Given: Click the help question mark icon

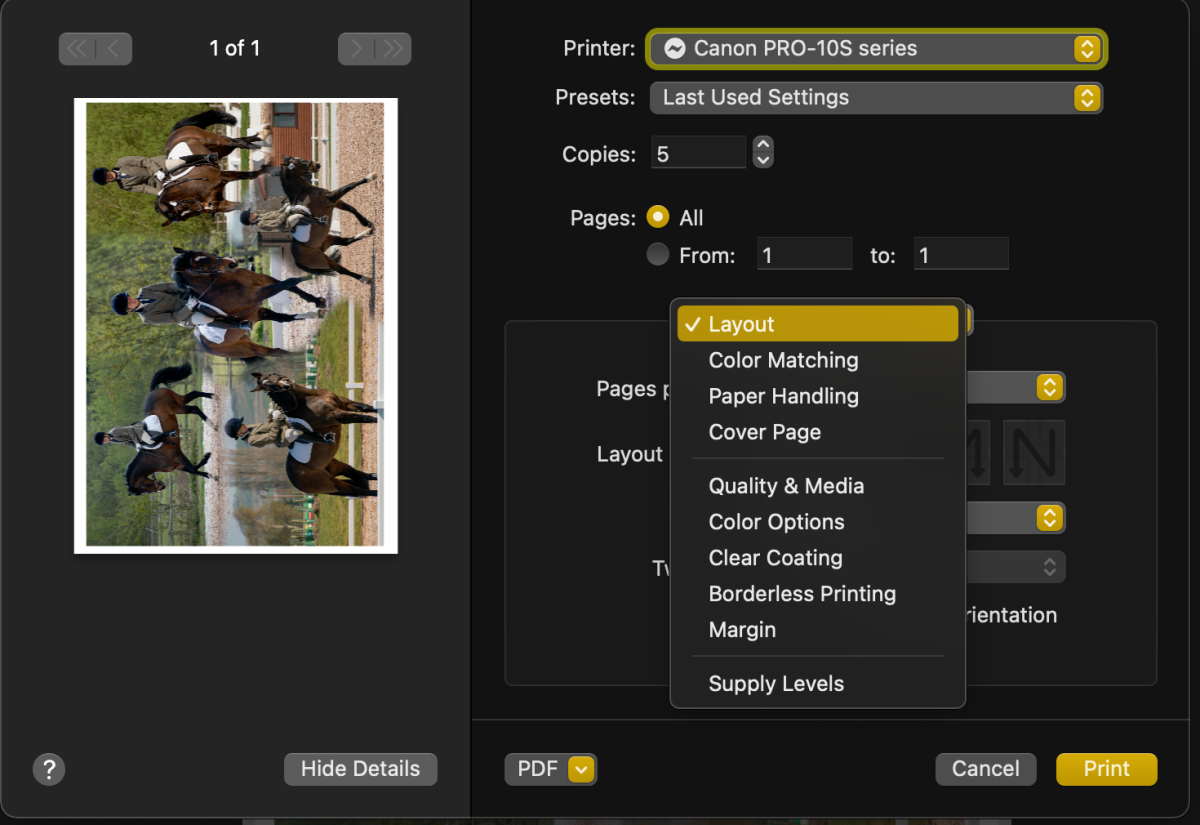Looking at the screenshot, I should click(x=49, y=769).
